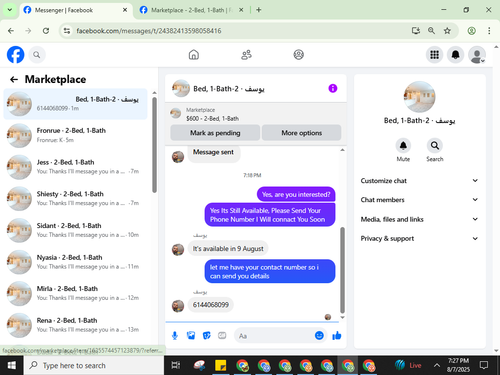Click the 6144068099 message bubble
500x375 pixels.
211,305
